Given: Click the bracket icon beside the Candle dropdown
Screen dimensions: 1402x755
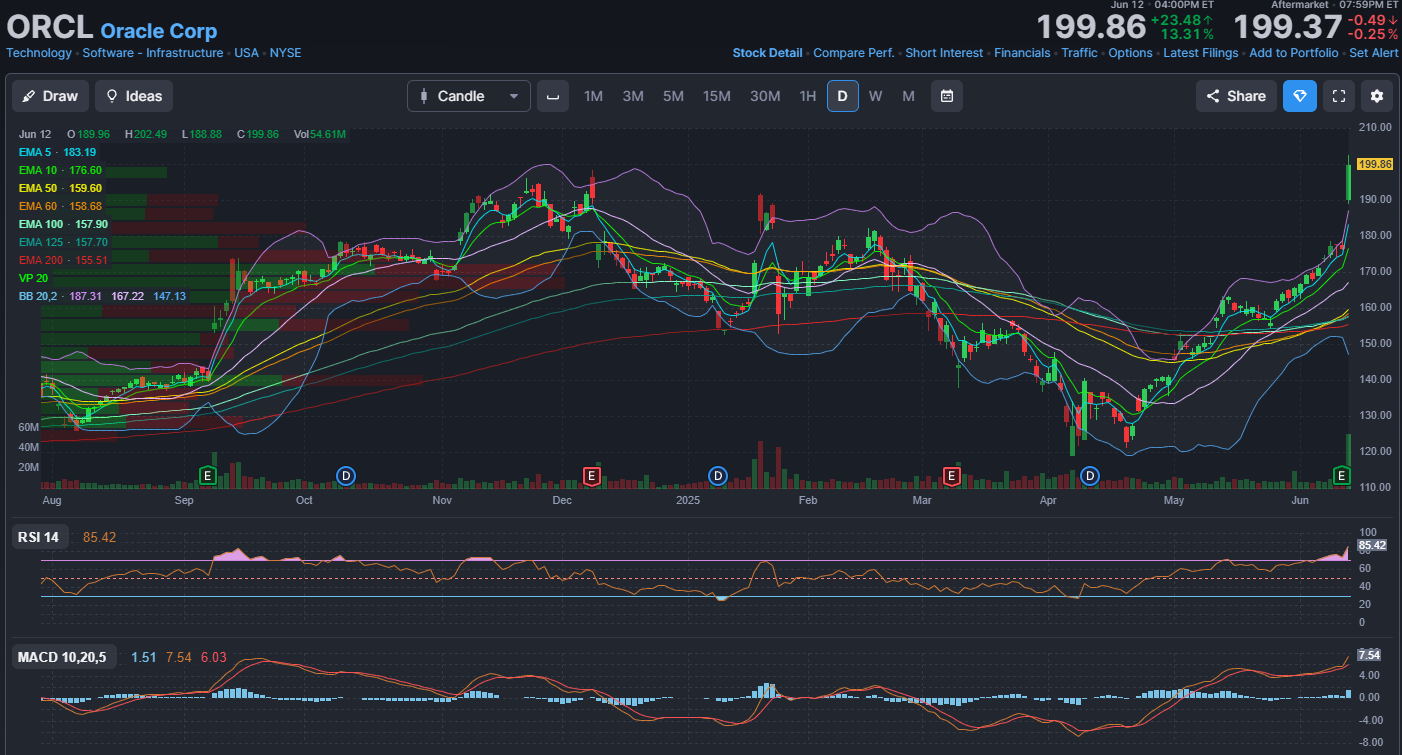Looking at the screenshot, I should (x=553, y=96).
